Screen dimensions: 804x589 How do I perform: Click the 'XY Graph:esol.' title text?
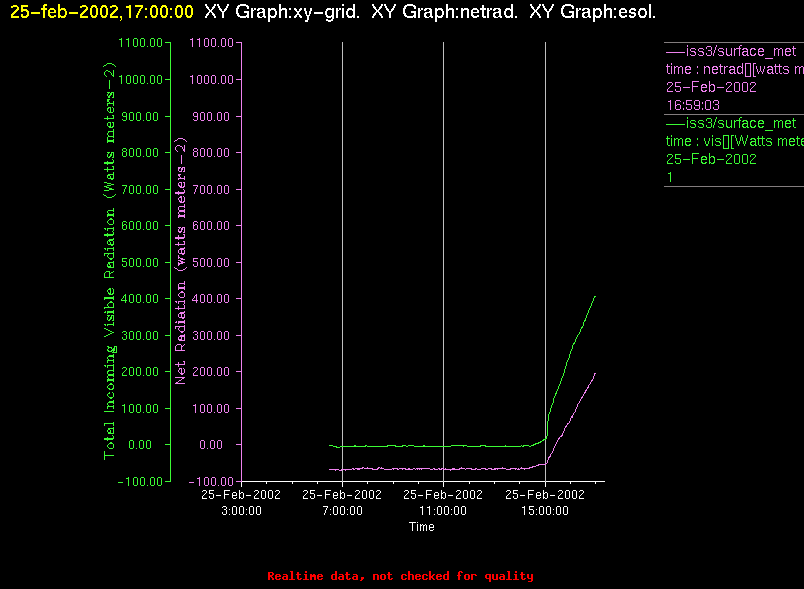click(x=592, y=12)
